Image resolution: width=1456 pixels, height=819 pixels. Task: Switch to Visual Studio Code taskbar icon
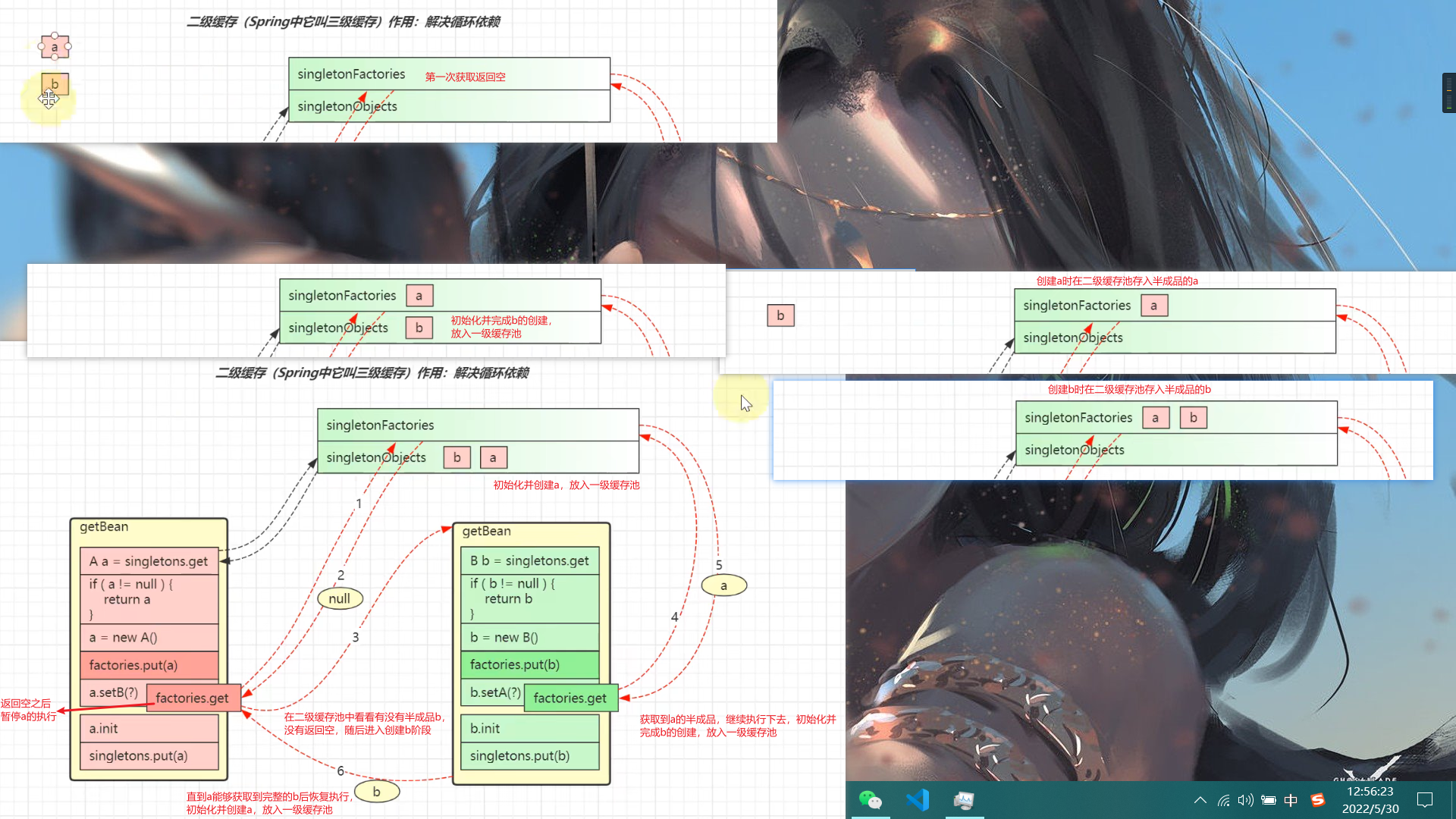click(918, 800)
